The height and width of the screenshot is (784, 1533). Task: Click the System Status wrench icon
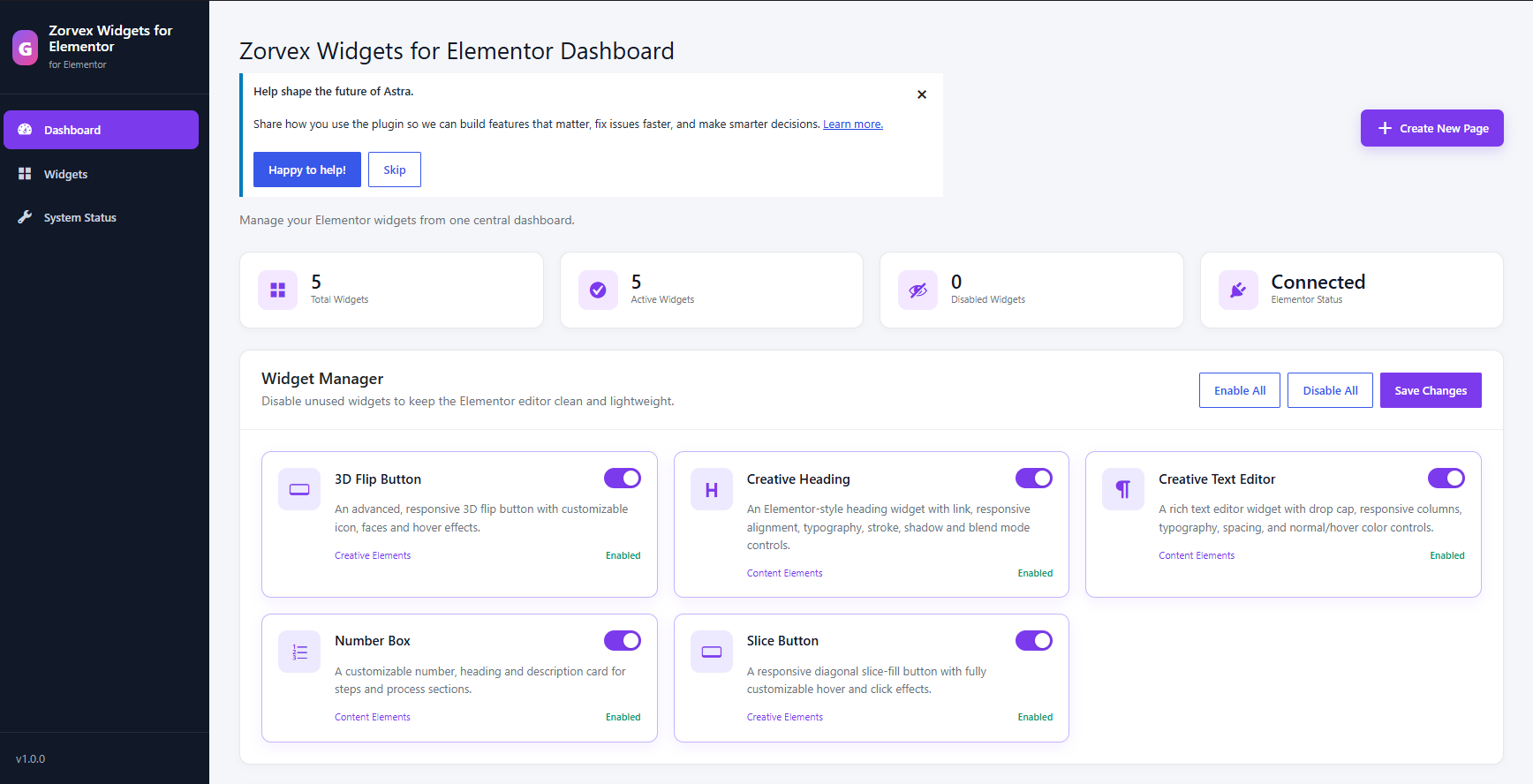point(25,217)
